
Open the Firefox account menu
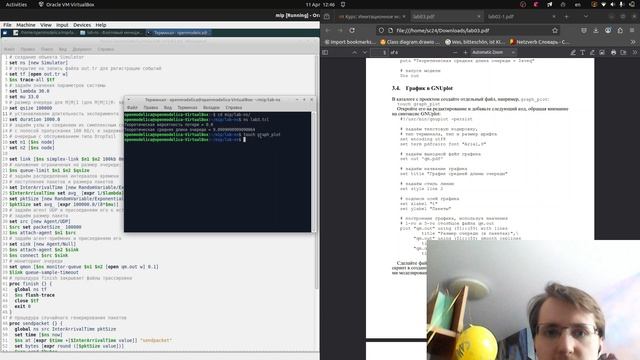pos(608,30)
